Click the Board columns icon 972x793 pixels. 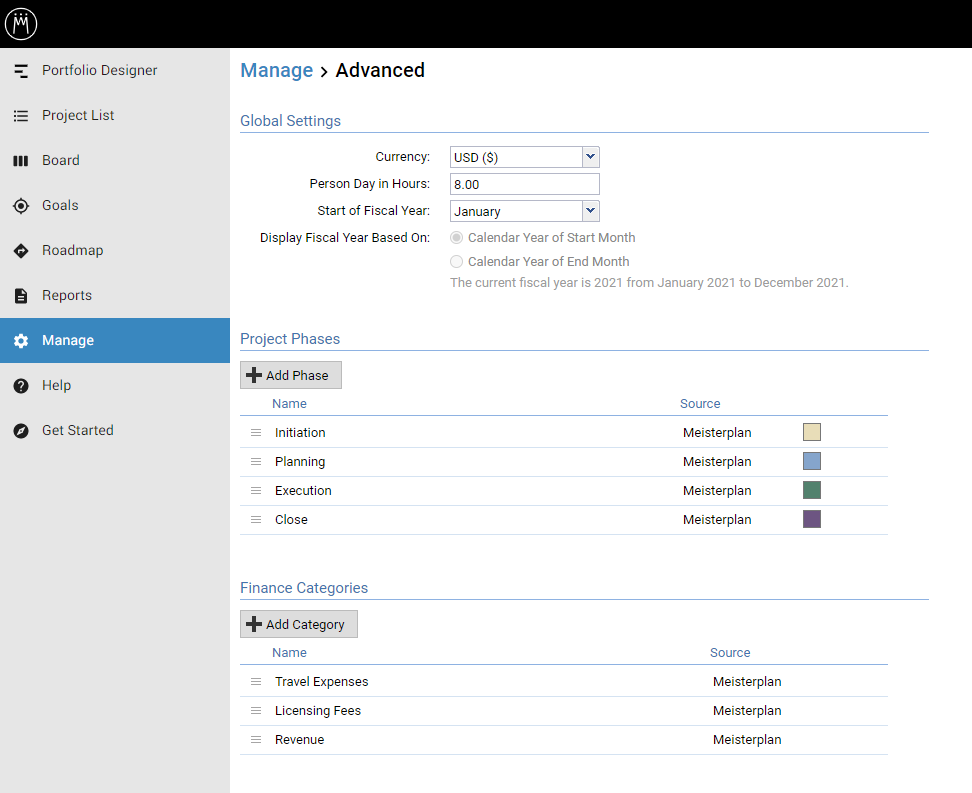tap(21, 161)
